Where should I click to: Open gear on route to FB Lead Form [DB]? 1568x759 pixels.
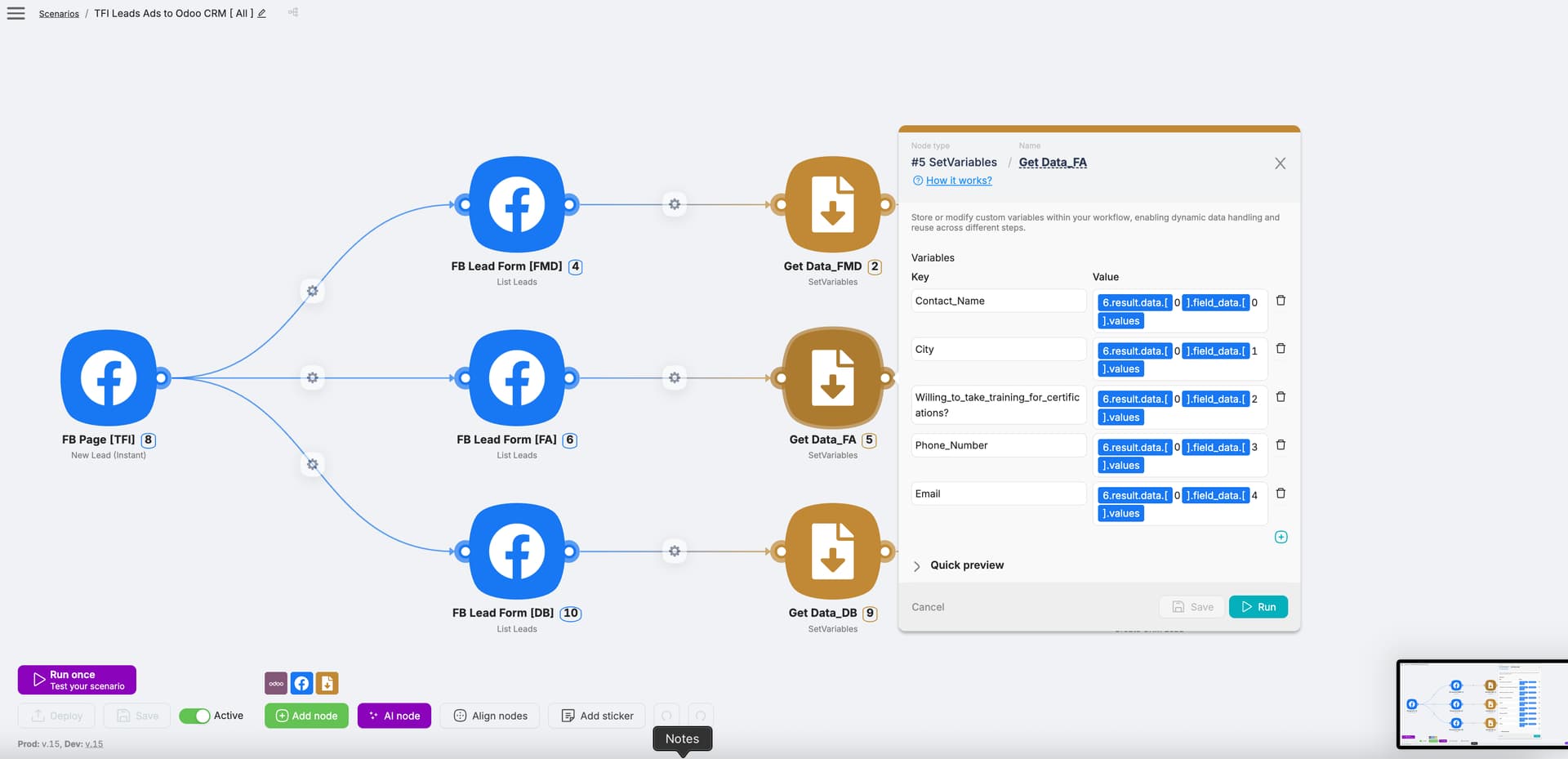tap(312, 464)
